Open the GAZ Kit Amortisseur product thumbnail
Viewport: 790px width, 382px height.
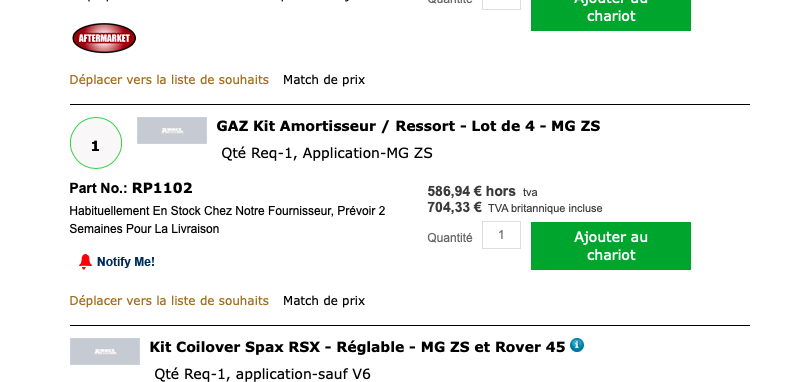point(172,131)
